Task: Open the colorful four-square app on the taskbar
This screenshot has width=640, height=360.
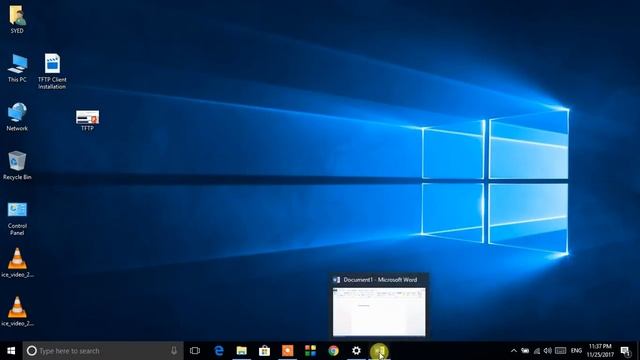Action: (x=310, y=351)
